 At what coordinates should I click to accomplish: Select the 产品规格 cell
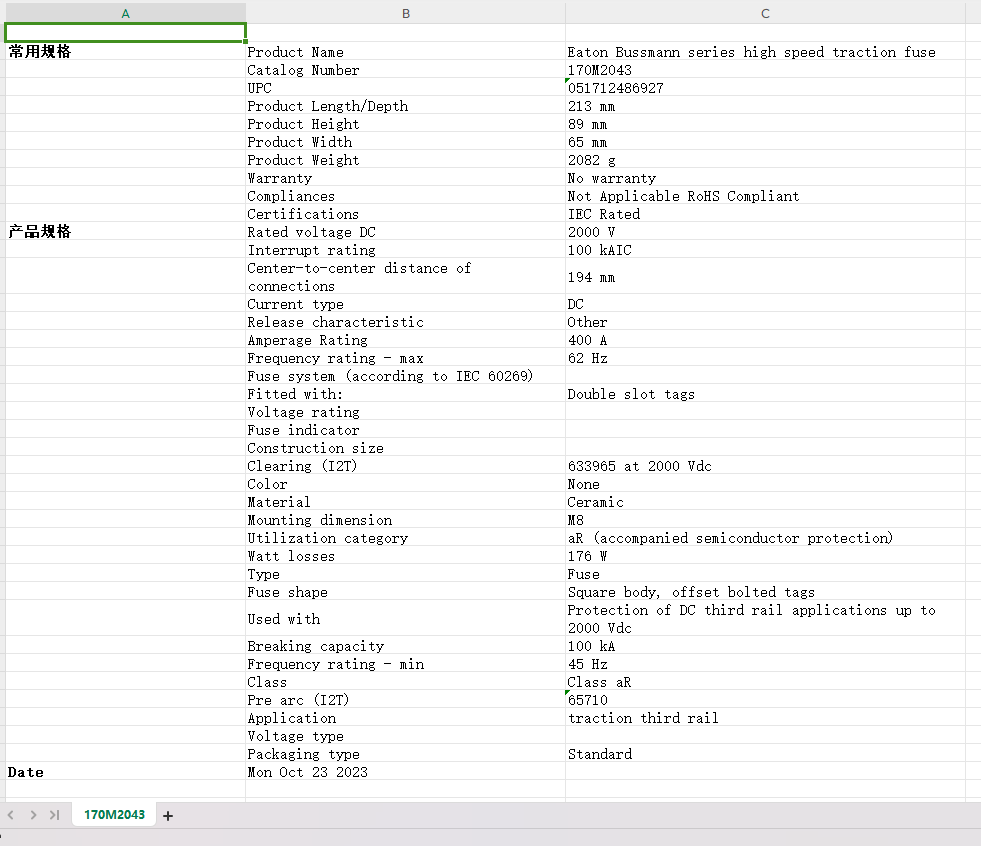coord(125,232)
